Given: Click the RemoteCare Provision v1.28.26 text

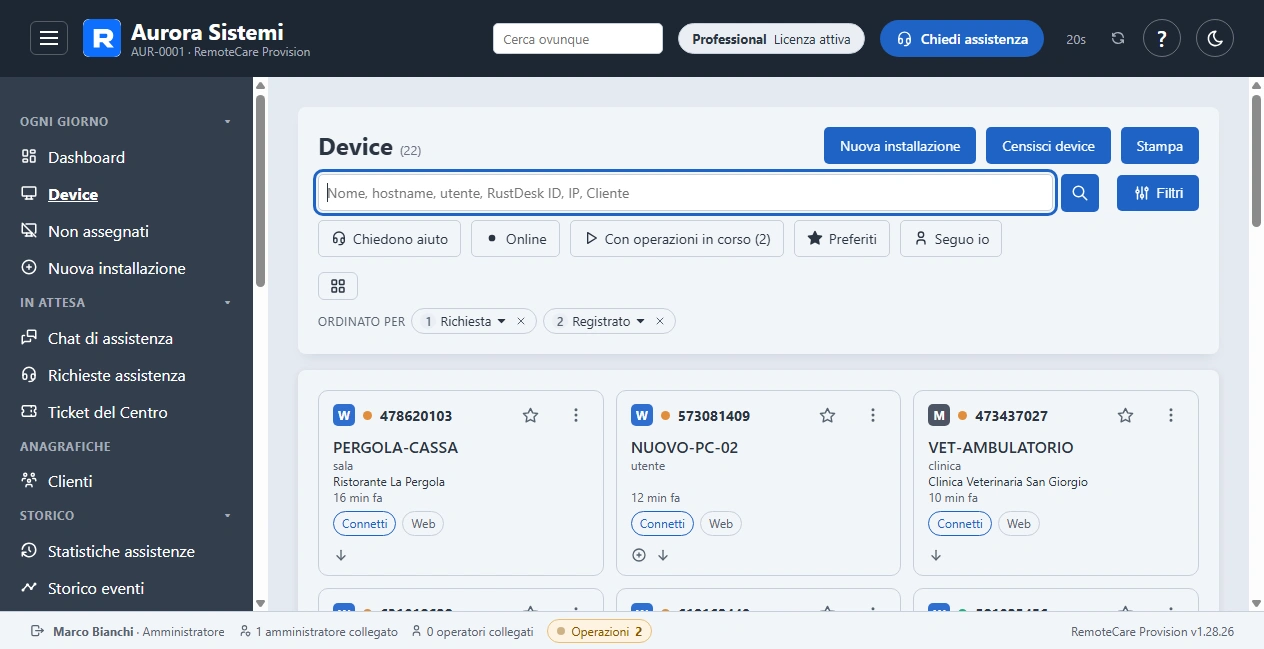Looking at the screenshot, I should pyautogui.click(x=1152, y=632).
